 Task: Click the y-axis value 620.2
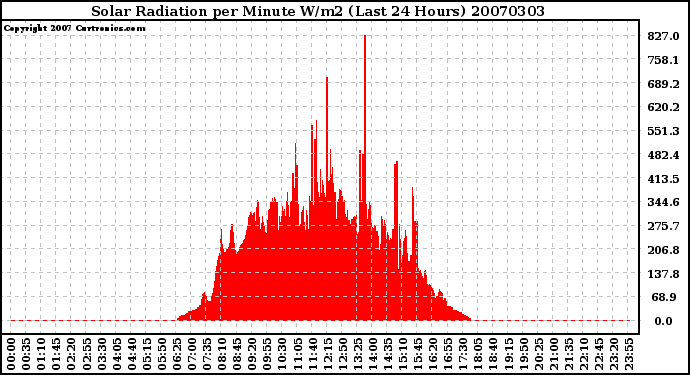[663, 107]
